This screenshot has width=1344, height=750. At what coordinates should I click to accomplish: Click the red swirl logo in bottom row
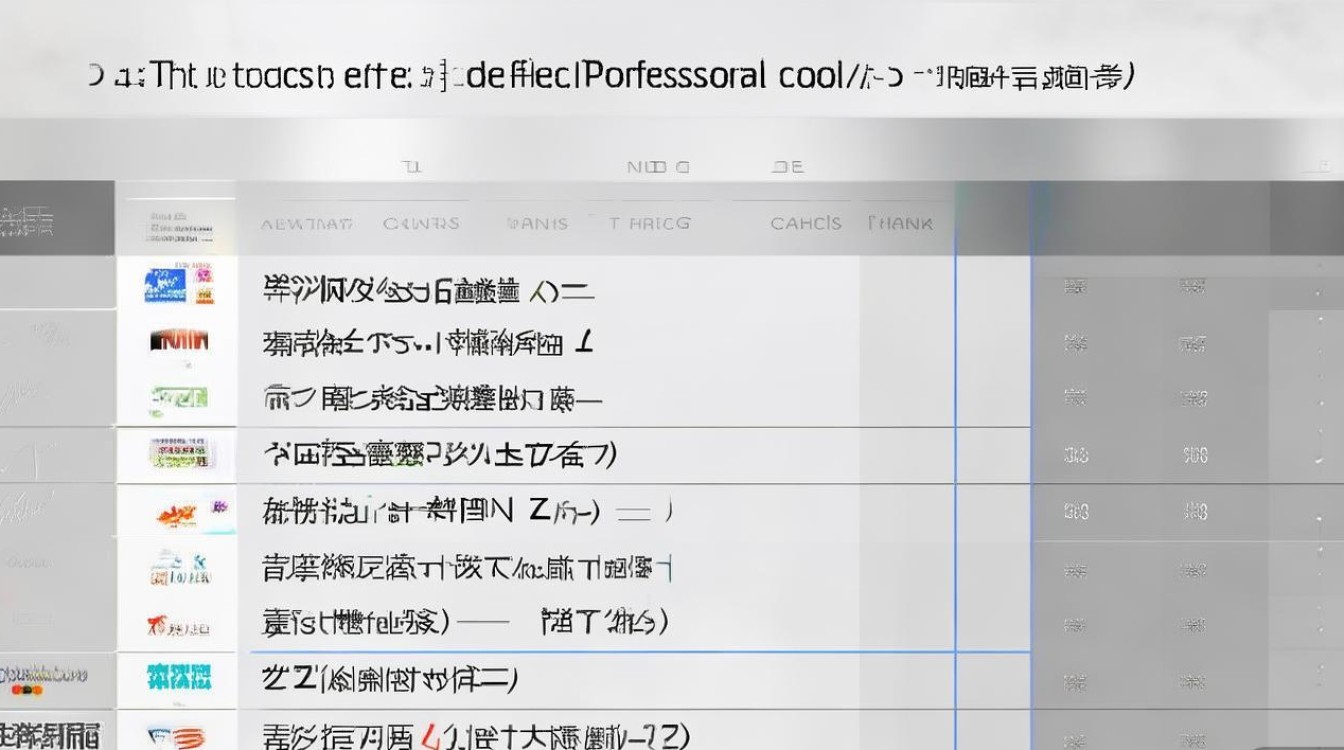coord(178,737)
